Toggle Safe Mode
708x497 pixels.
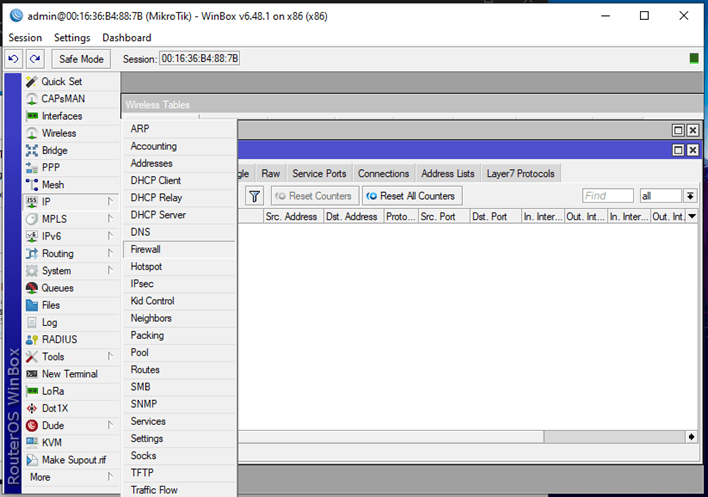81,59
